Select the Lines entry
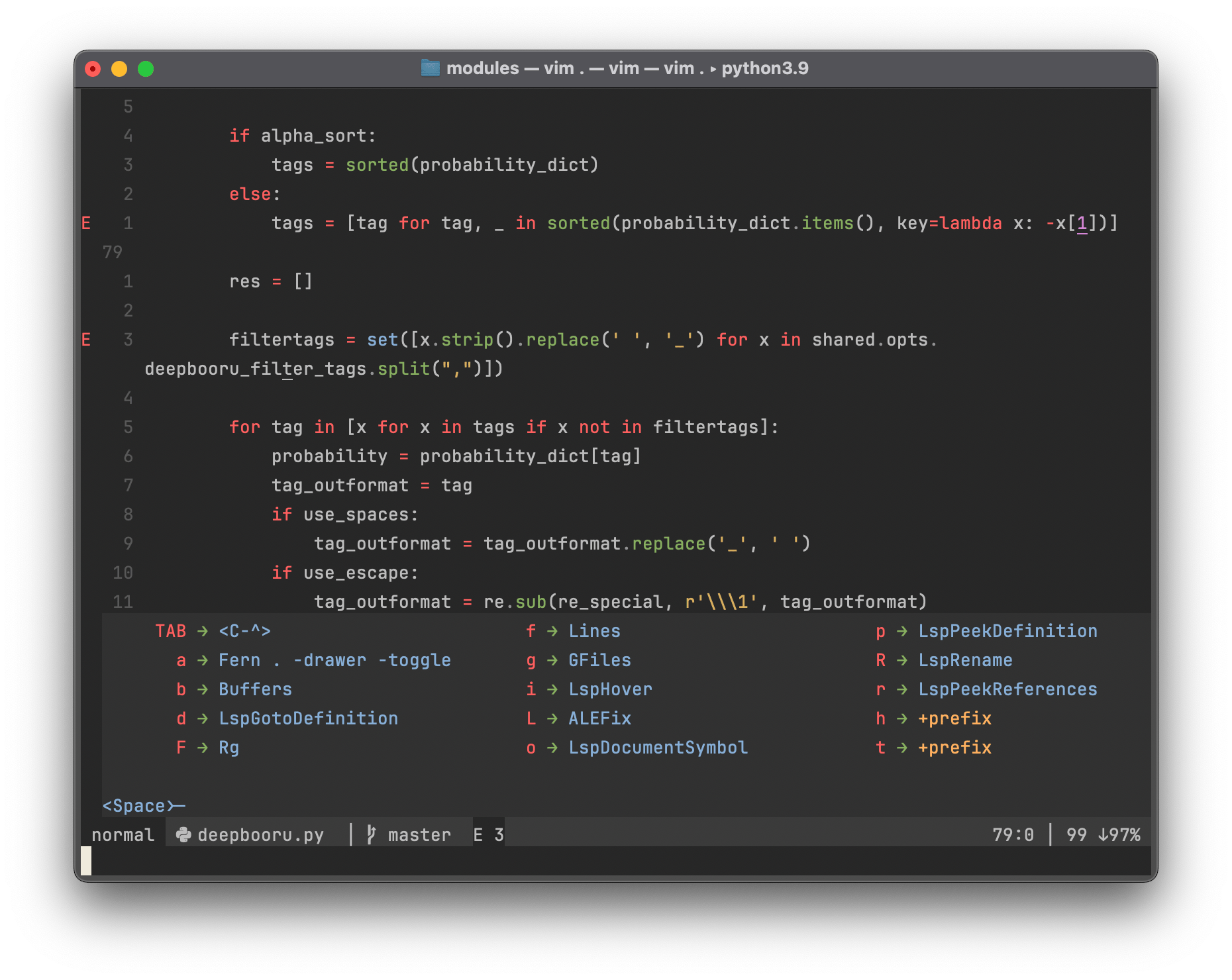 tap(574, 631)
